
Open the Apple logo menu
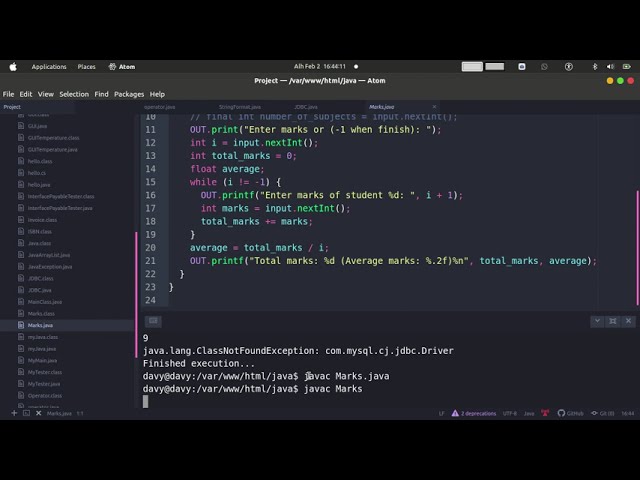(x=13, y=67)
